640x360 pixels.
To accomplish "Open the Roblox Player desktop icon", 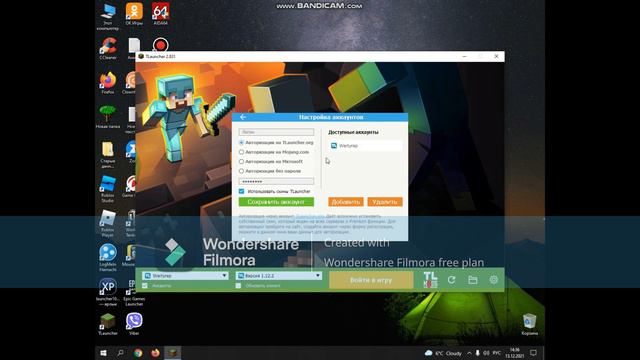I will [x=108, y=223].
